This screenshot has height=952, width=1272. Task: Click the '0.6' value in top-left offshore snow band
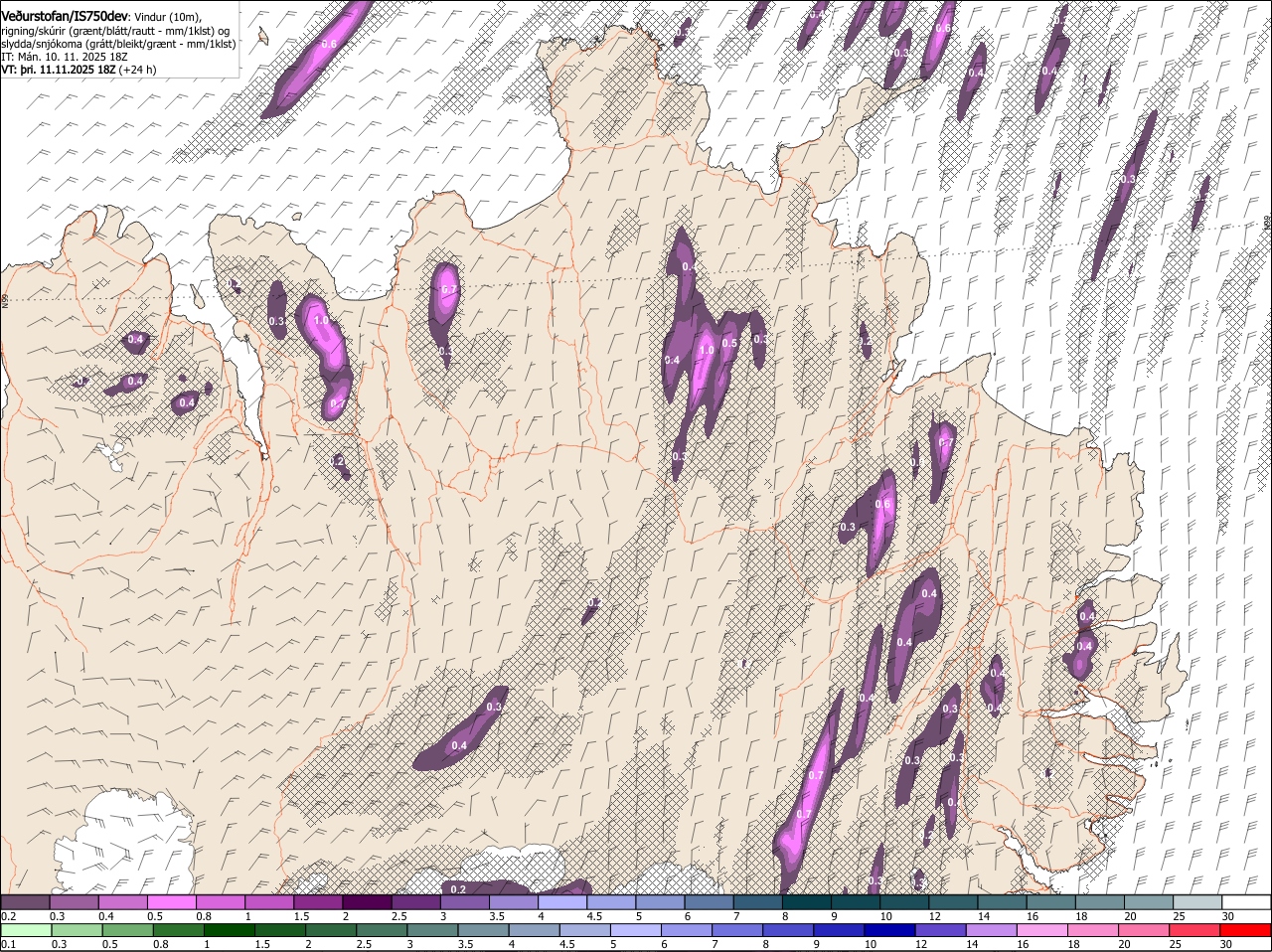(329, 44)
